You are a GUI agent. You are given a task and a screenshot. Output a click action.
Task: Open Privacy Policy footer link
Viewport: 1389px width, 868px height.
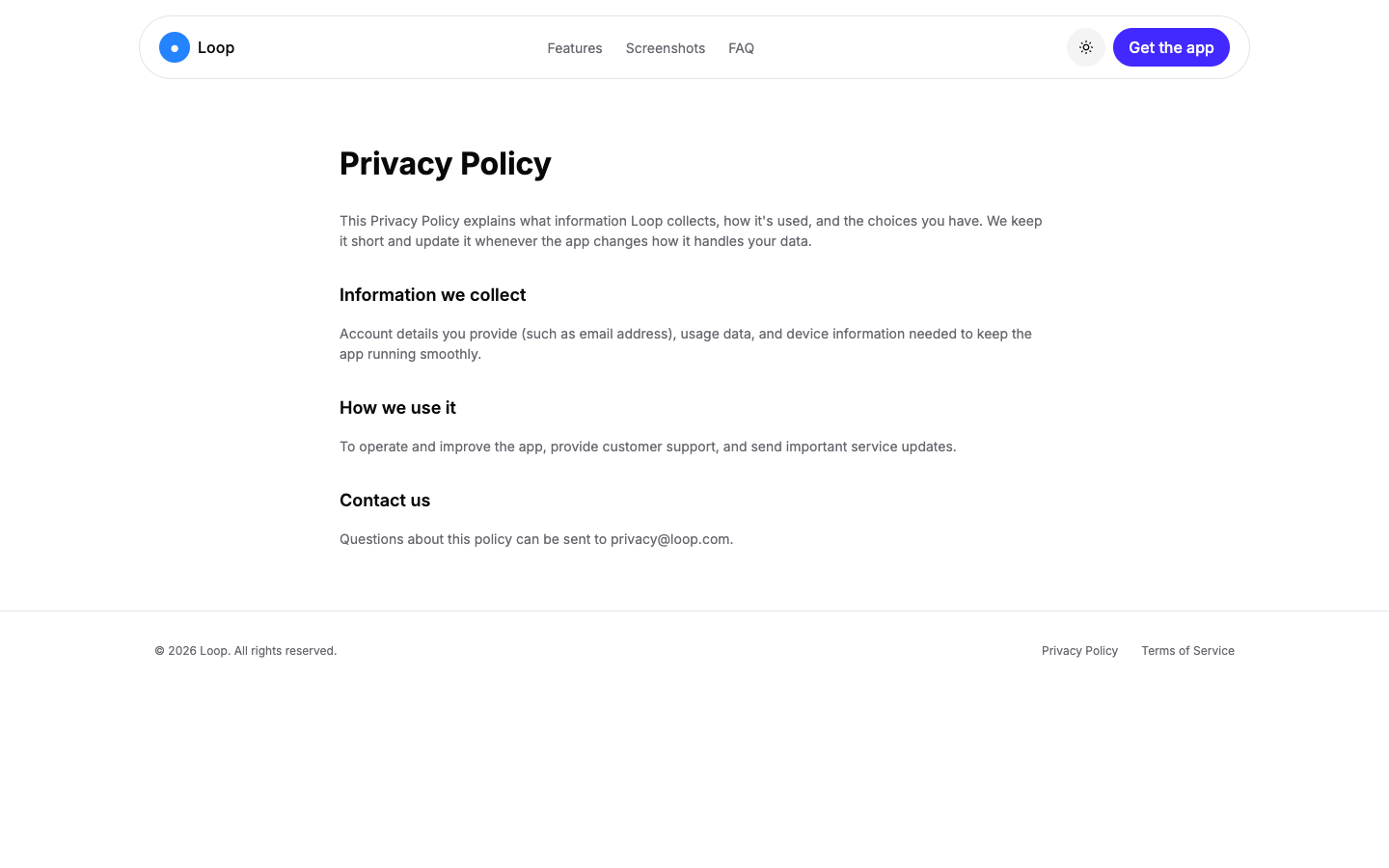pyautogui.click(x=1079, y=651)
